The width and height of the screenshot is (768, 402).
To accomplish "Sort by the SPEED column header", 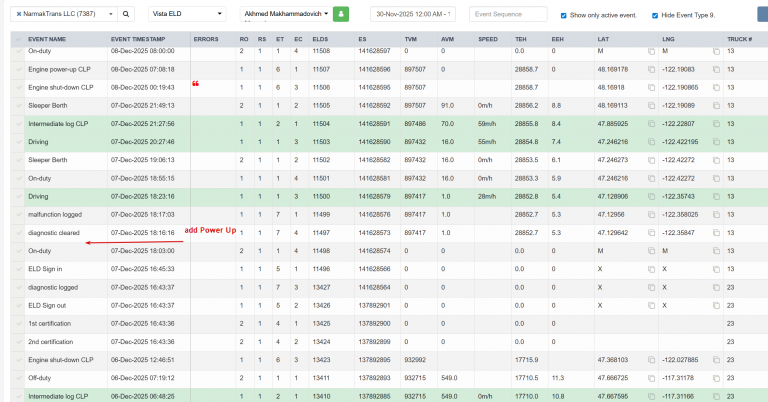I will pos(488,39).
